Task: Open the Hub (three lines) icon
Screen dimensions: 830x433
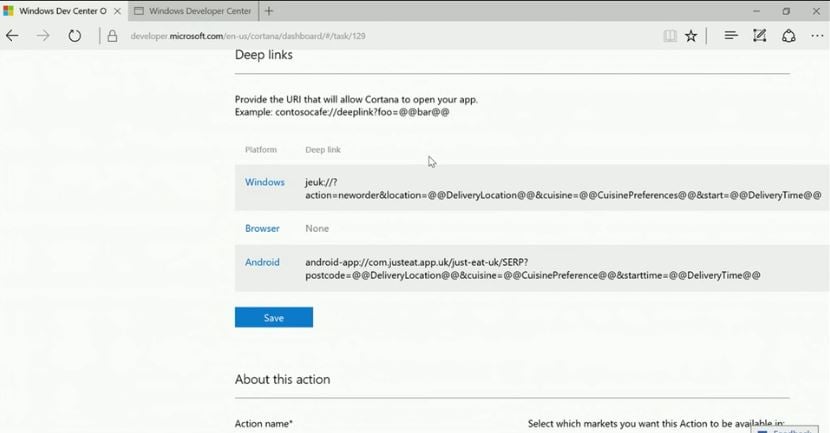Action: [731, 36]
